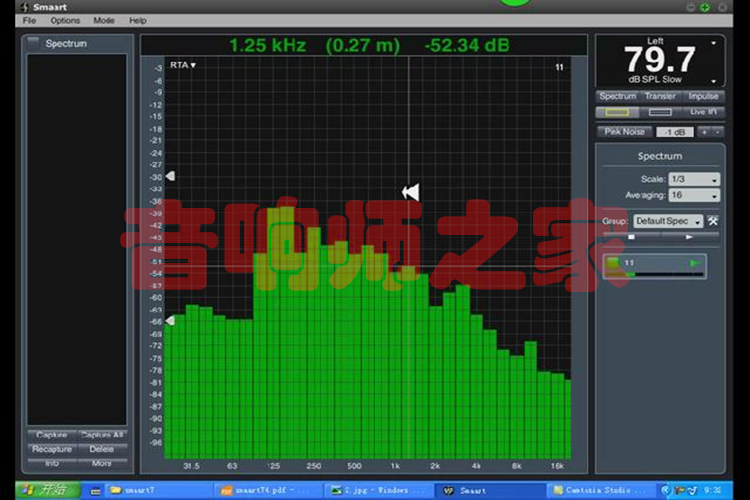Toggle the Pink Noise generator
Viewport: 750px width, 500px height.
tap(624, 132)
